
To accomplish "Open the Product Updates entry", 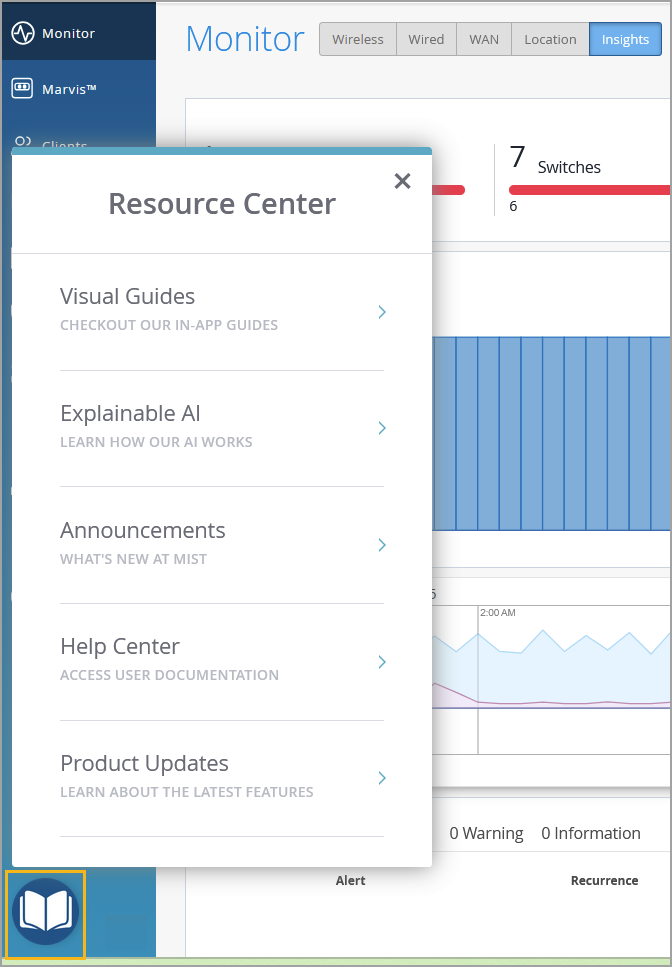I will coord(144,764).
